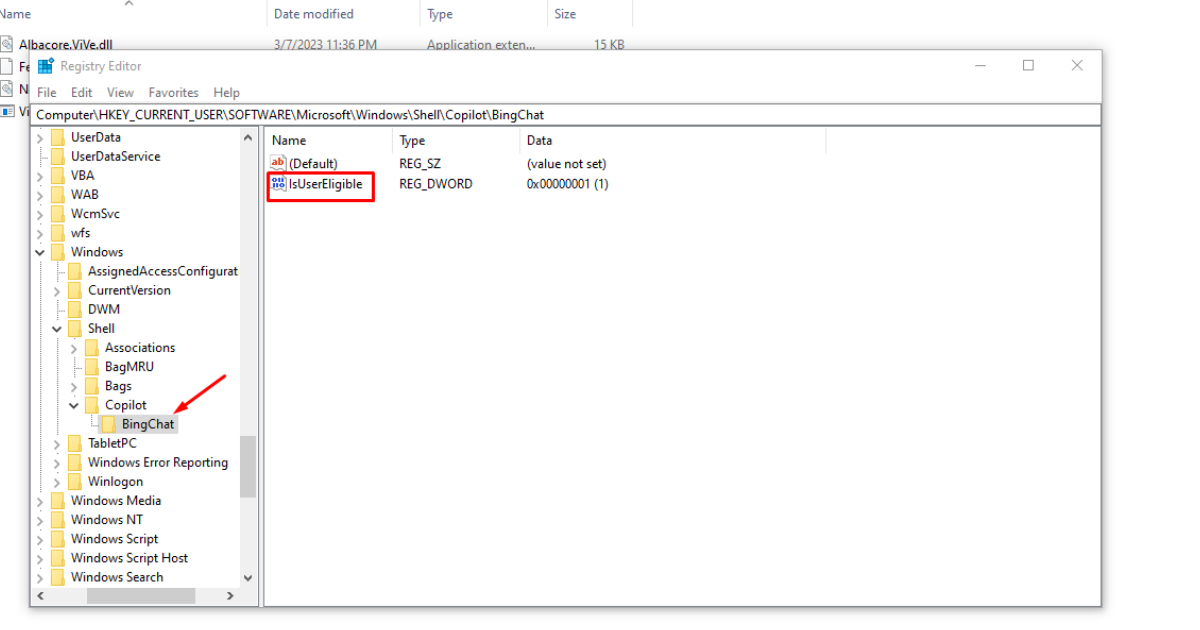The width and height of the screenshot is (1200, 630).
Task: Click the registry path address bar
Action: pyautogui.click(x=566, y=115)
